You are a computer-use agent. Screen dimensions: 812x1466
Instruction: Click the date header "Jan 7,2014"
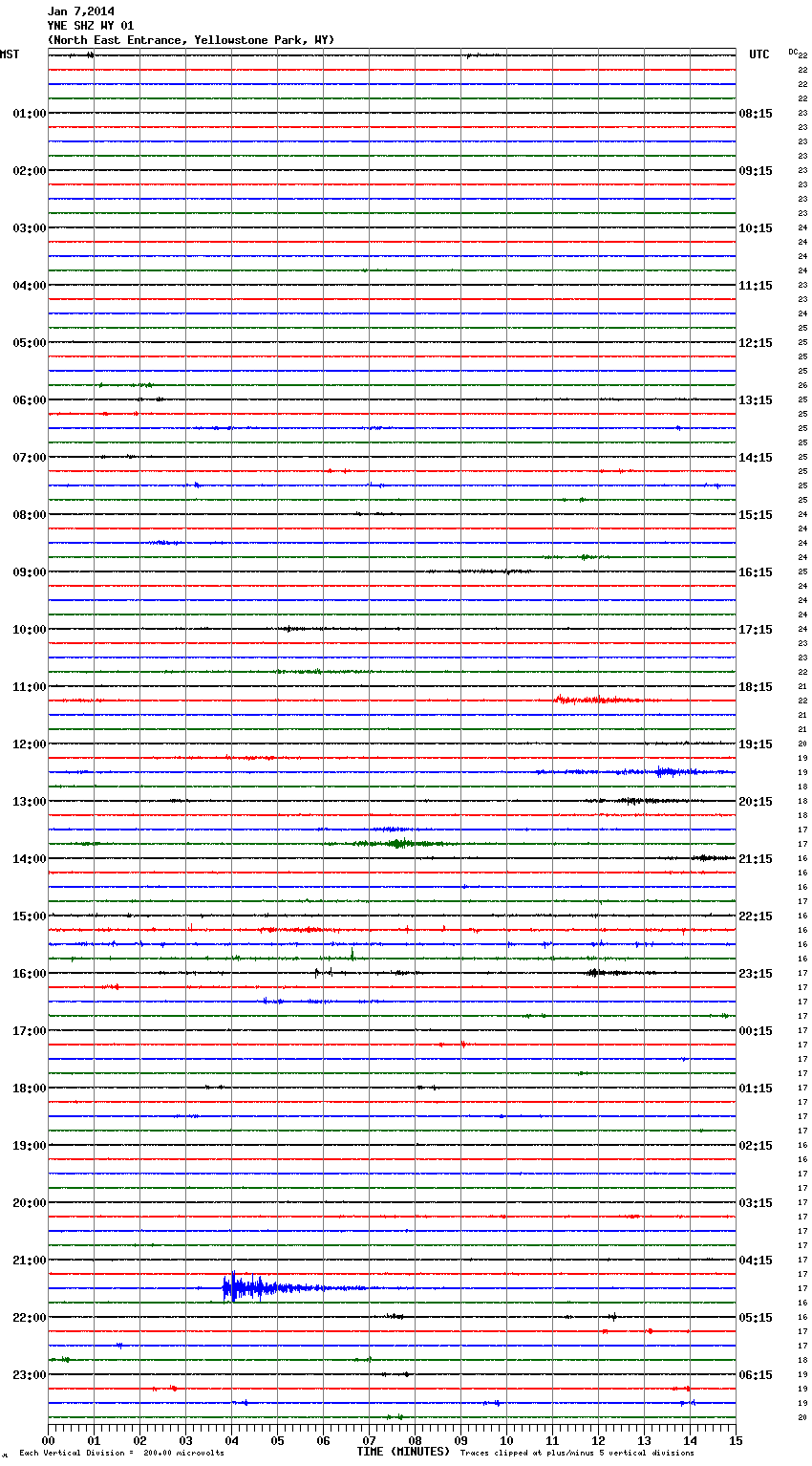80,11
